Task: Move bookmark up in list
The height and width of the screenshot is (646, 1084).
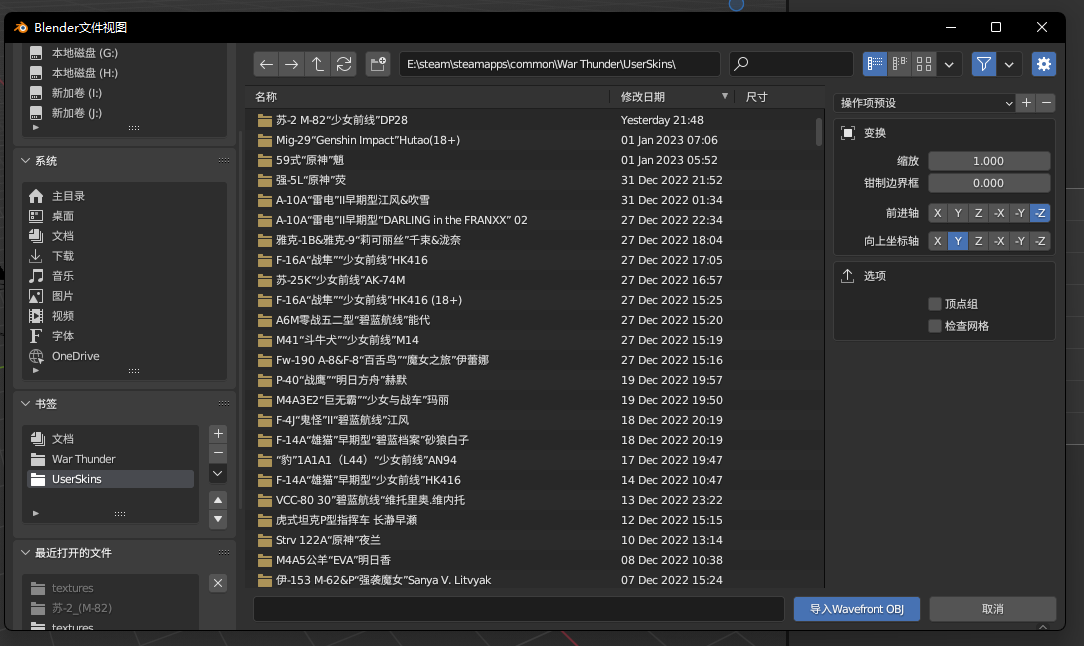Action: coord(218,500)
